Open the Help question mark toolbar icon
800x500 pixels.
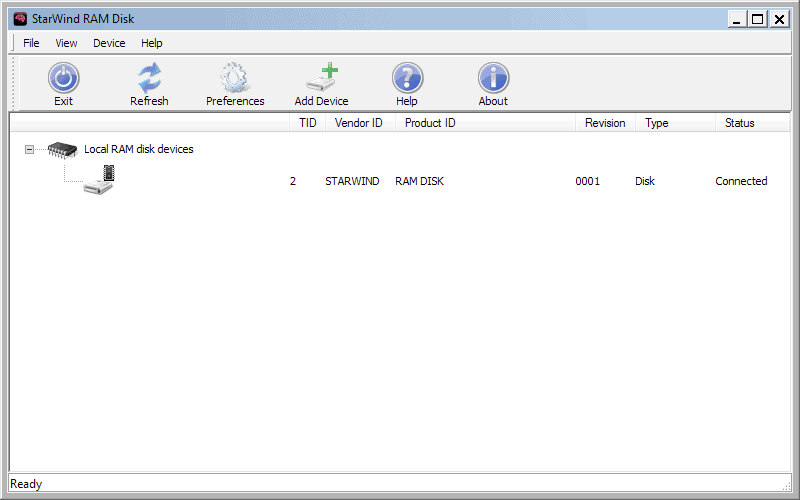(407, 78)
